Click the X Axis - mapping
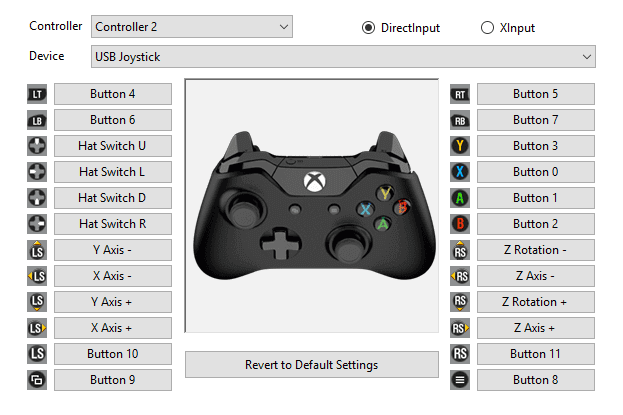Image resolution: width=623 pixels, height=415 pixels. (x=113, y=276)
